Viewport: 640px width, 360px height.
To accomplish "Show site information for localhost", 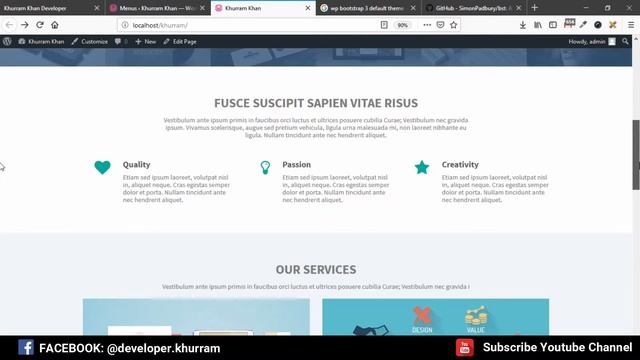I will 125,25.
